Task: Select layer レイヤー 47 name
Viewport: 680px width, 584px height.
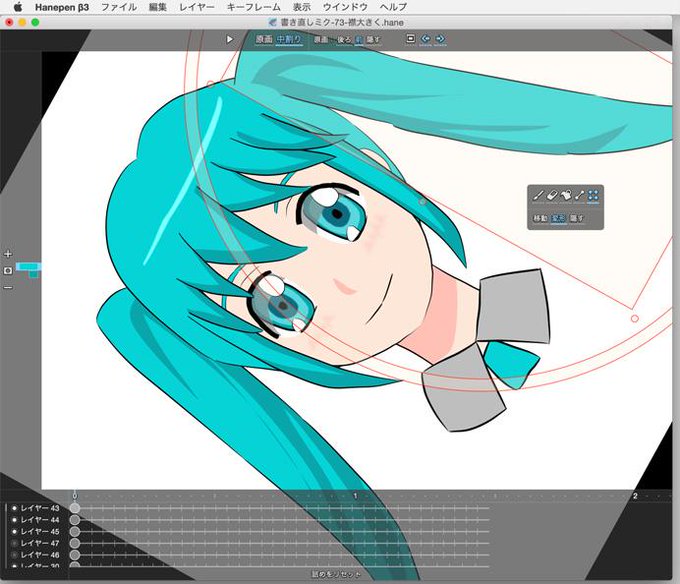Action: [x=40, y=543]
